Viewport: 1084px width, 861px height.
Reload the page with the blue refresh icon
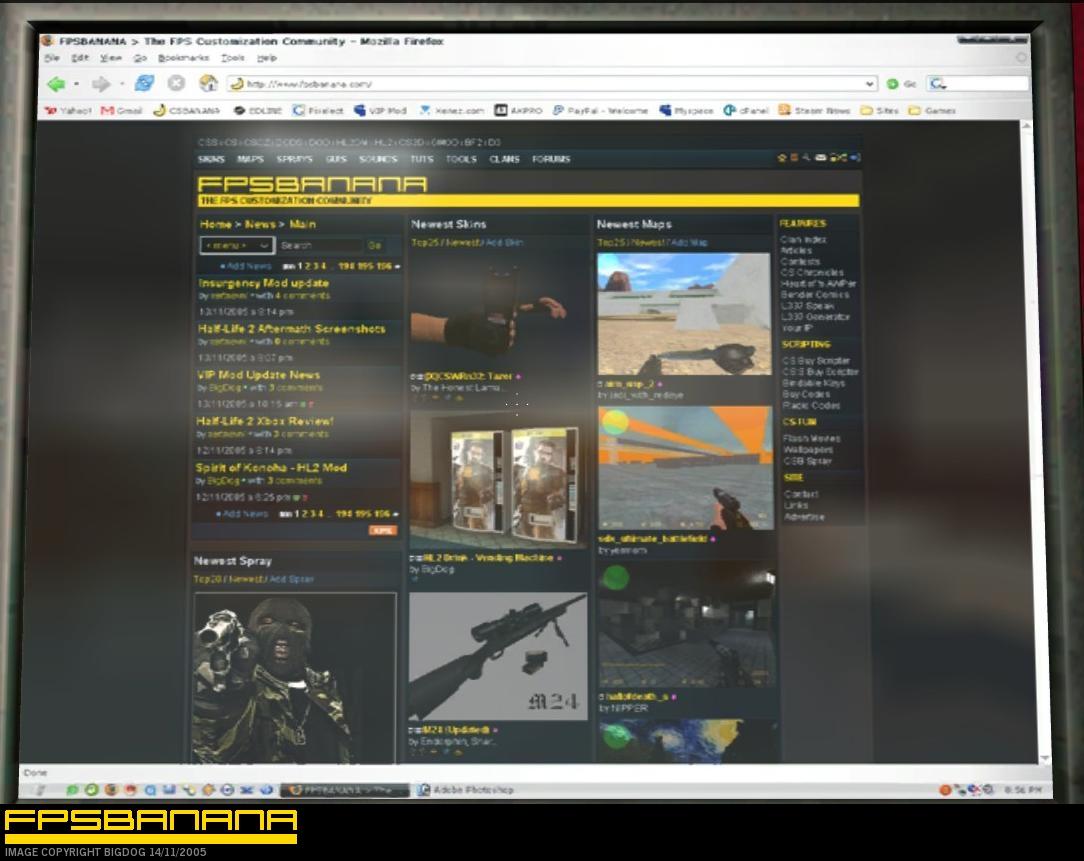click(144, 83)
